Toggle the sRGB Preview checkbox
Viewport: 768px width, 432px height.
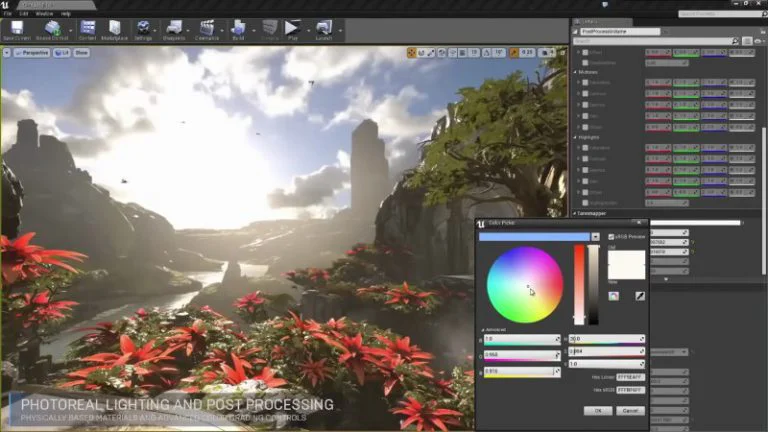pos(612,237)
